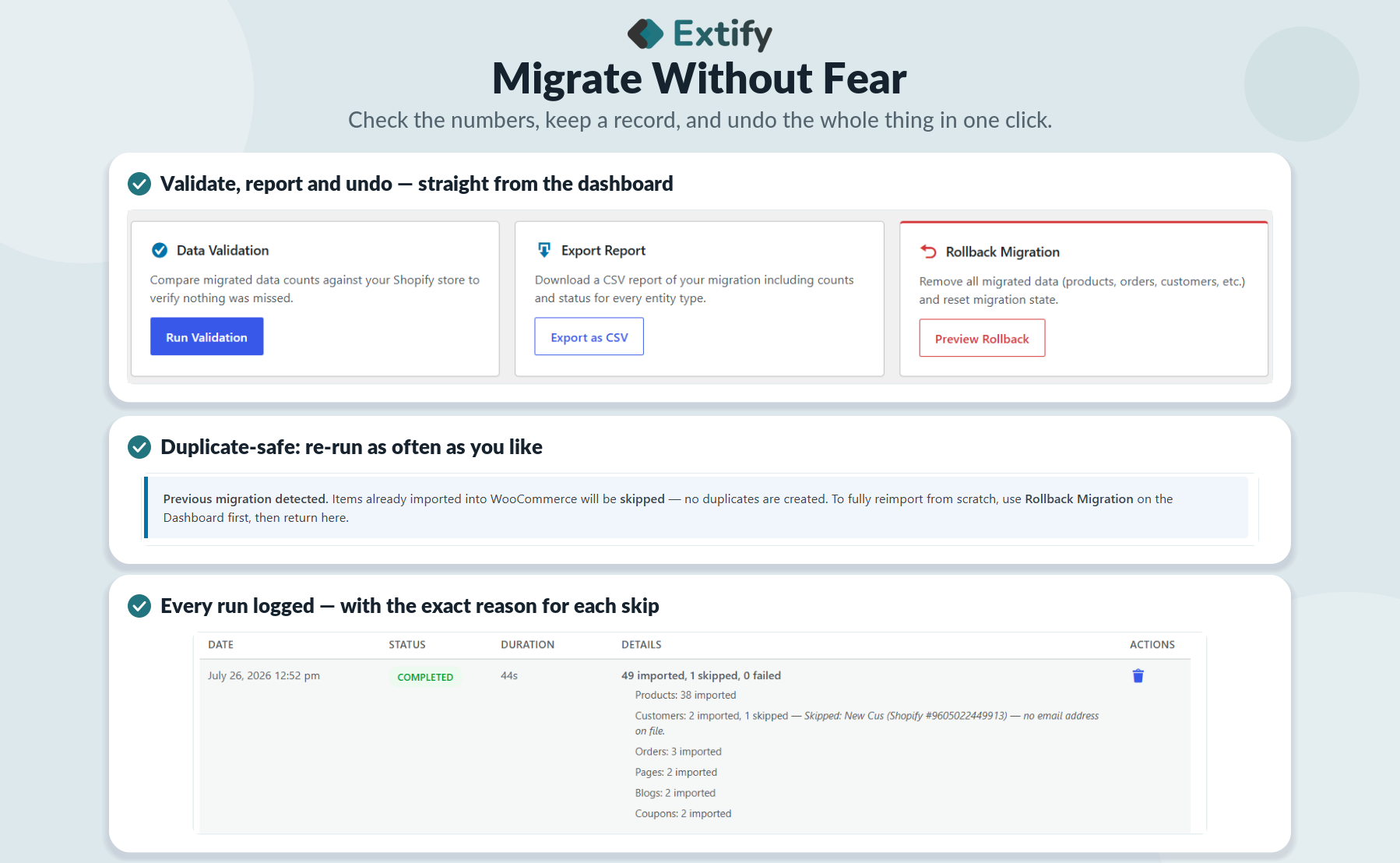This screenshot has height=863, width=1400.
Task: Click the 'Rollback Migration' card title
Action: point(1003,252)
